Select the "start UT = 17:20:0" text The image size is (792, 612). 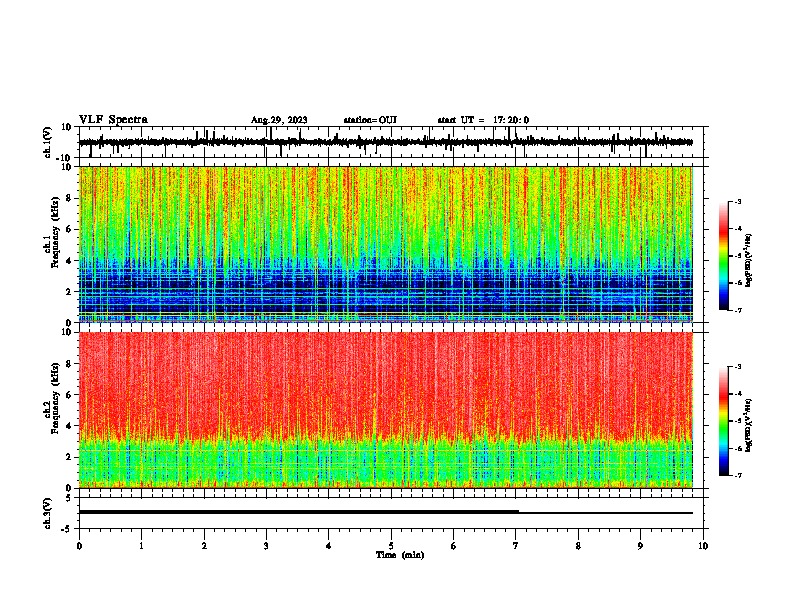coord(483,120)
